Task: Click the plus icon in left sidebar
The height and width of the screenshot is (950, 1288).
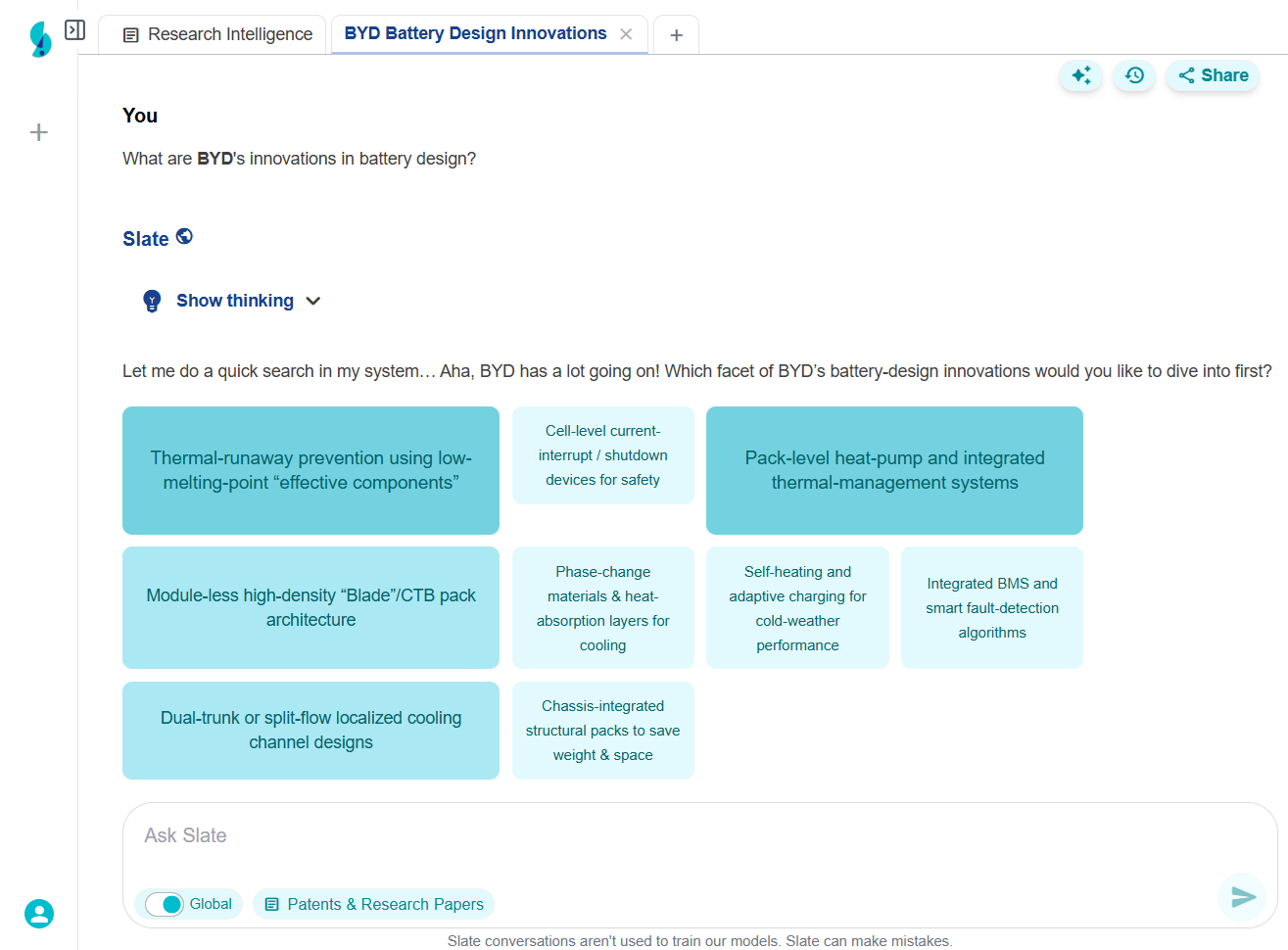Action: click(39, 132)
